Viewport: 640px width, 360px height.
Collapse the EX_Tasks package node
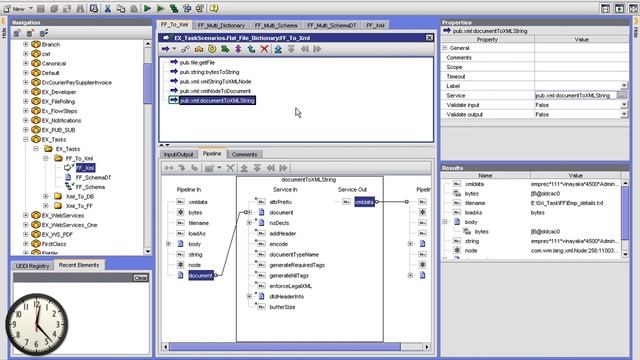[26, 139]
